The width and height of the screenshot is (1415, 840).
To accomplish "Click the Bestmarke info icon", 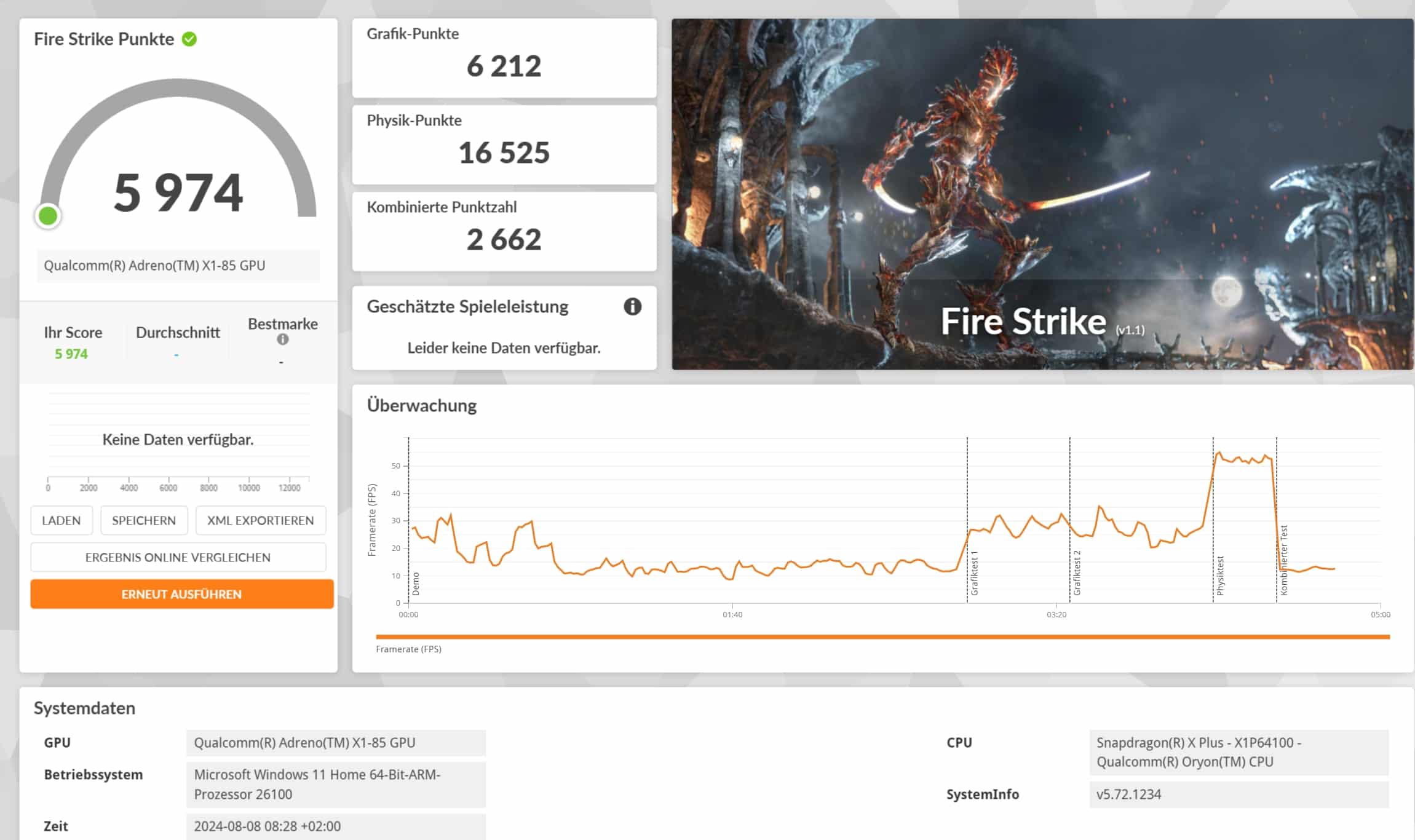I will pyautogui.click(x=282, y=339).
